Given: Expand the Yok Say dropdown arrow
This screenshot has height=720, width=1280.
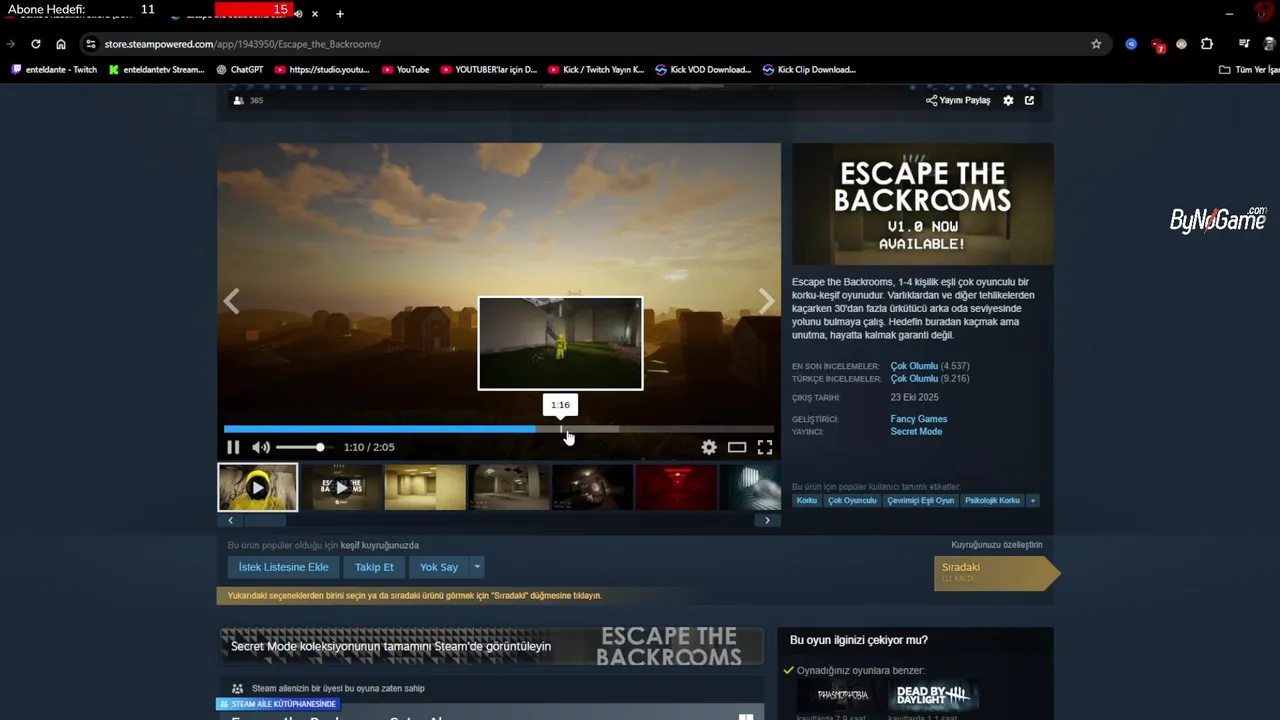Looking at the screenshot, I should point(477,567).
